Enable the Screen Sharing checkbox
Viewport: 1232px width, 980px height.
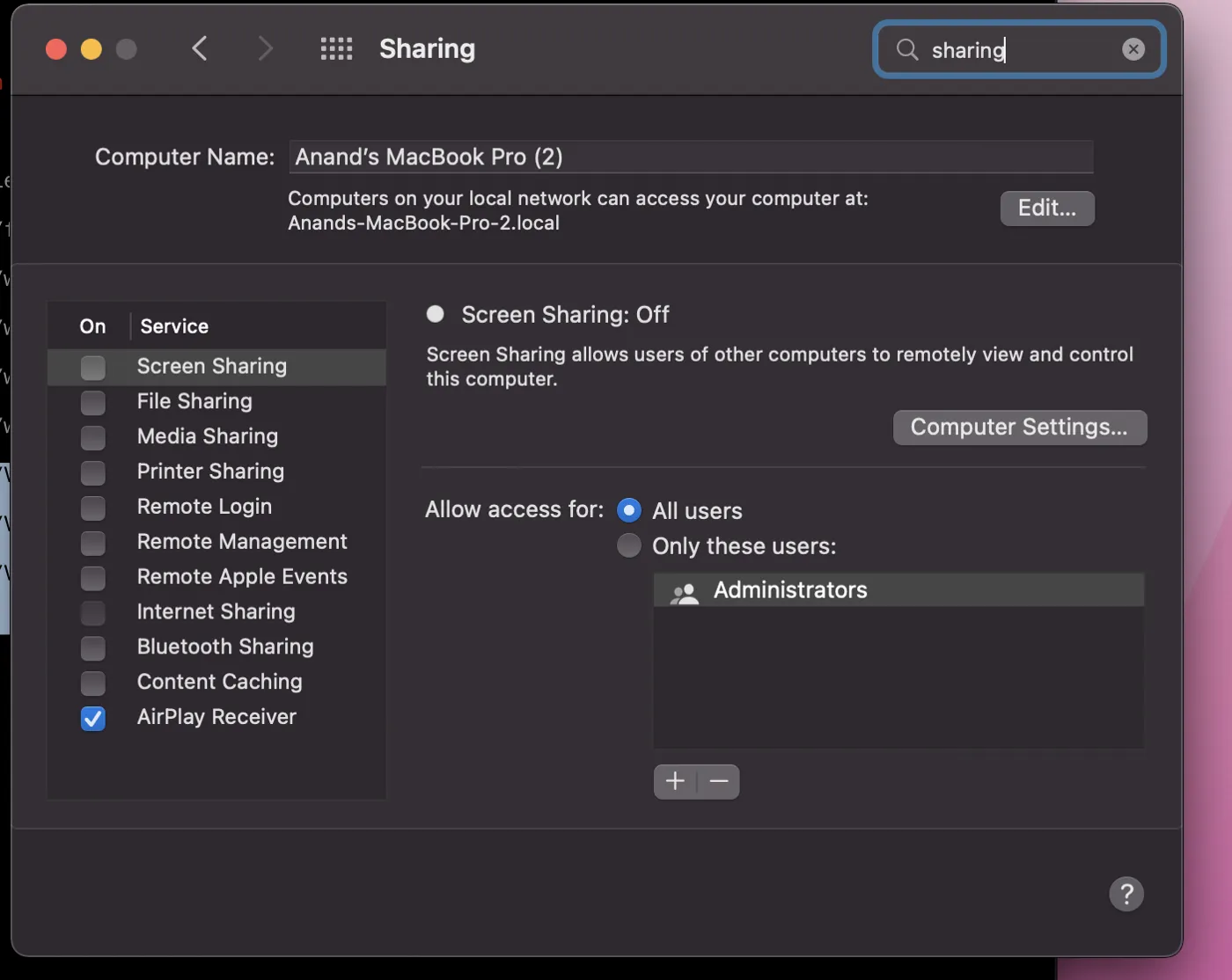click(x=93, y=367)
